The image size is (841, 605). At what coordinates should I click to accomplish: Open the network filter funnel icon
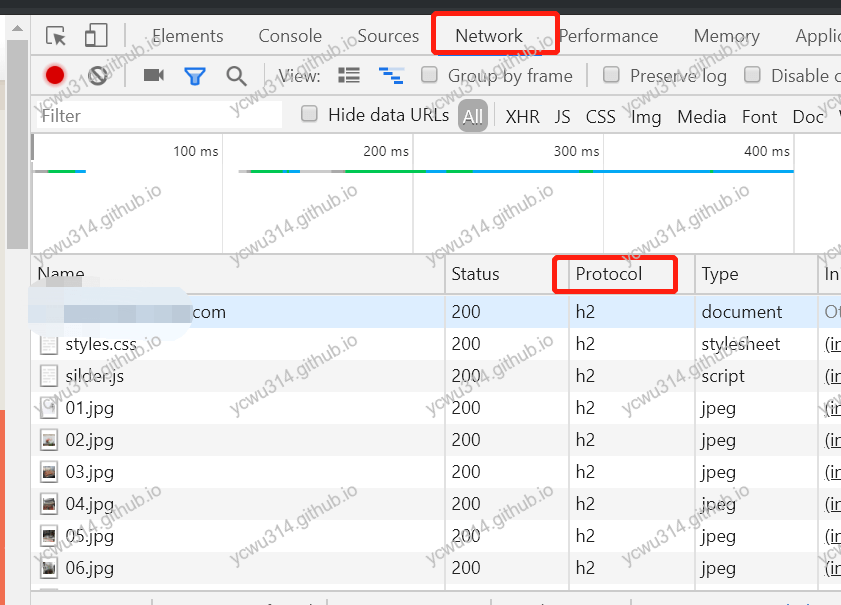194,75
